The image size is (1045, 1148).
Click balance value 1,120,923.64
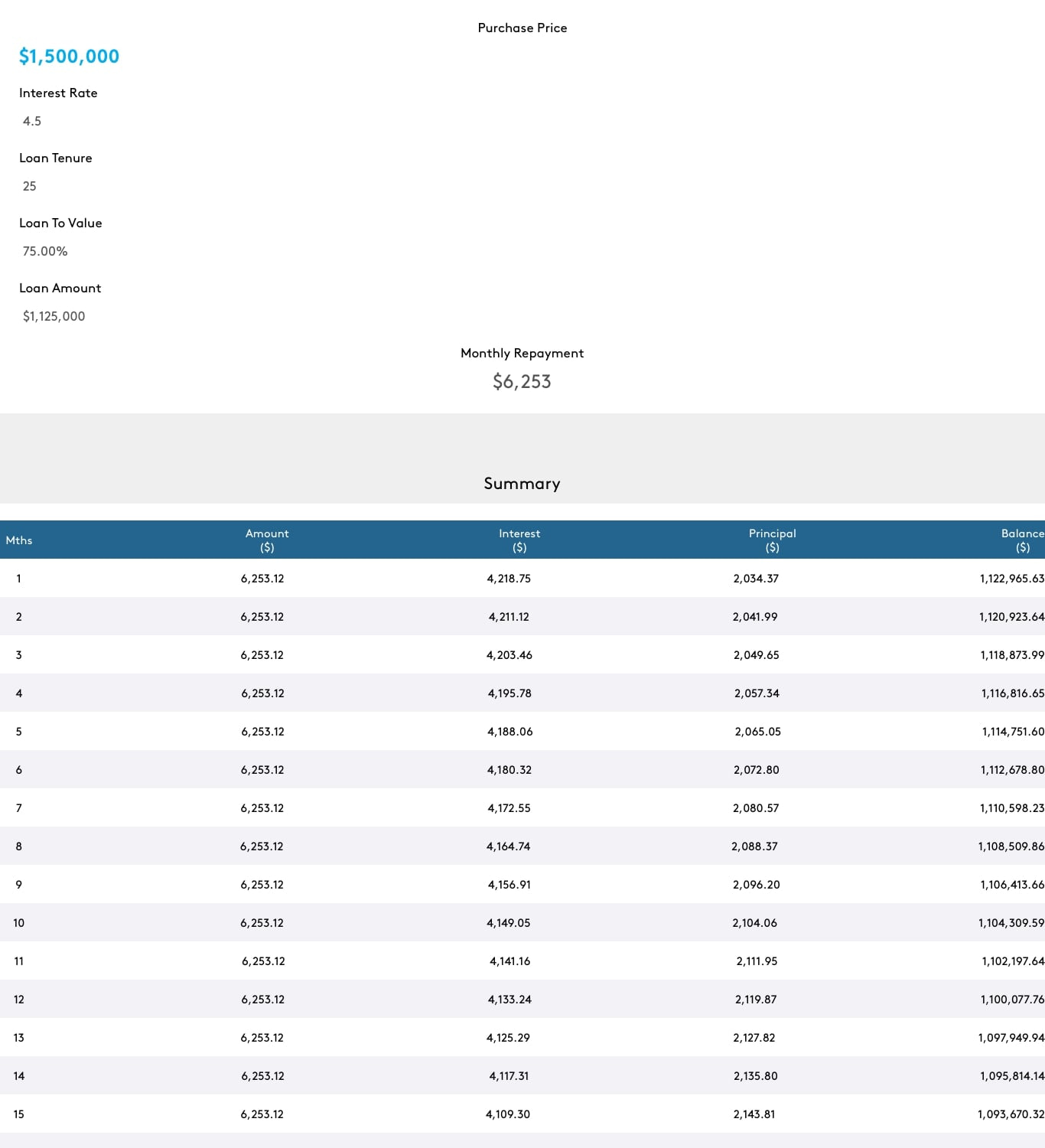[x=1012, y=617]
